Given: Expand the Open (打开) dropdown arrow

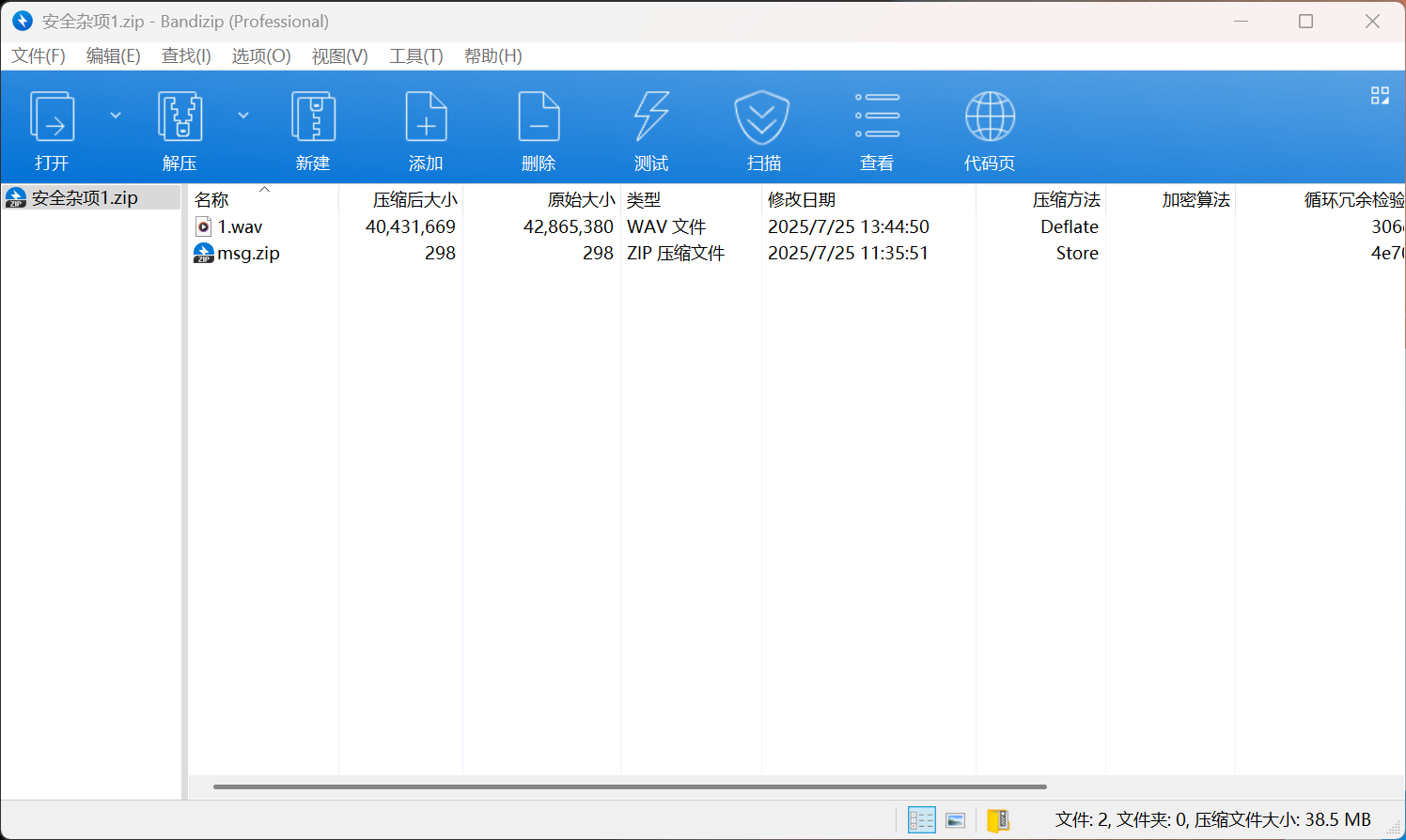Looking at the screenshot, I should pos(116,116).
